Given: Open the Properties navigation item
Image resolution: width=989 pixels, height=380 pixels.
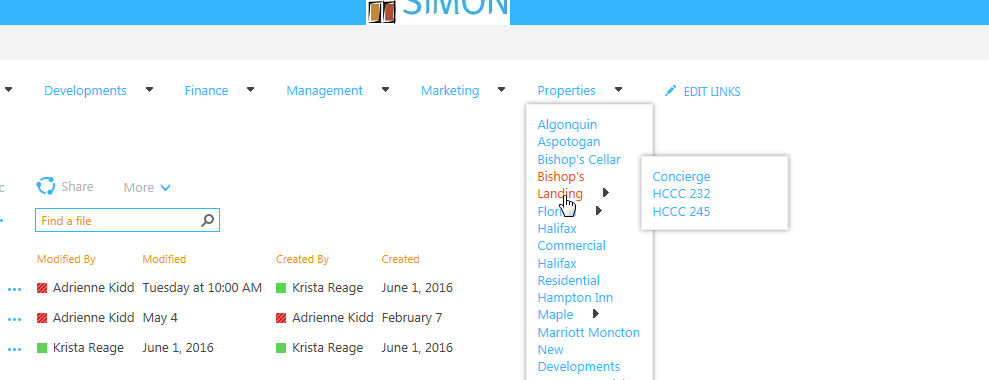Looking at the screenshot, I should click(566, 90).
